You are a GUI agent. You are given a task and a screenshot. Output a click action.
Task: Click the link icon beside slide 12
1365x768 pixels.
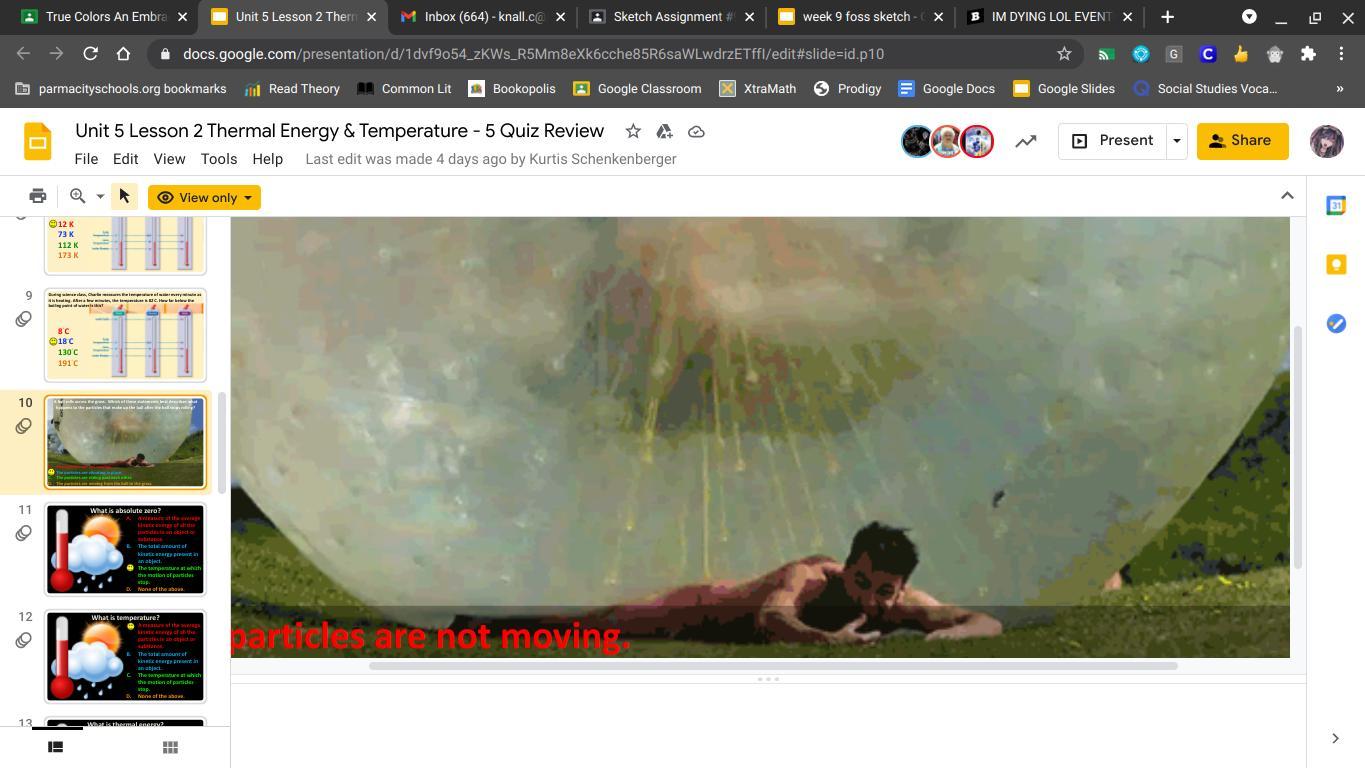coord(24,641)
